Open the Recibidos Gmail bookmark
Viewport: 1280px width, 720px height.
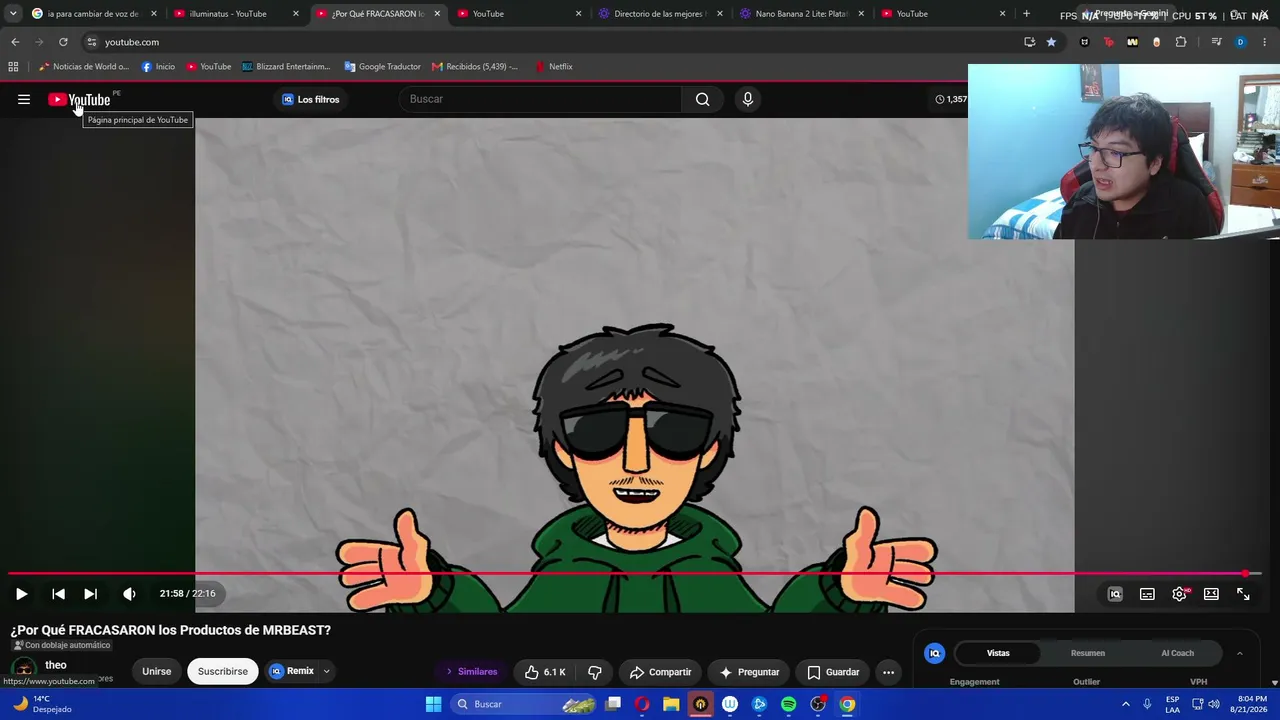pos(475,67)
